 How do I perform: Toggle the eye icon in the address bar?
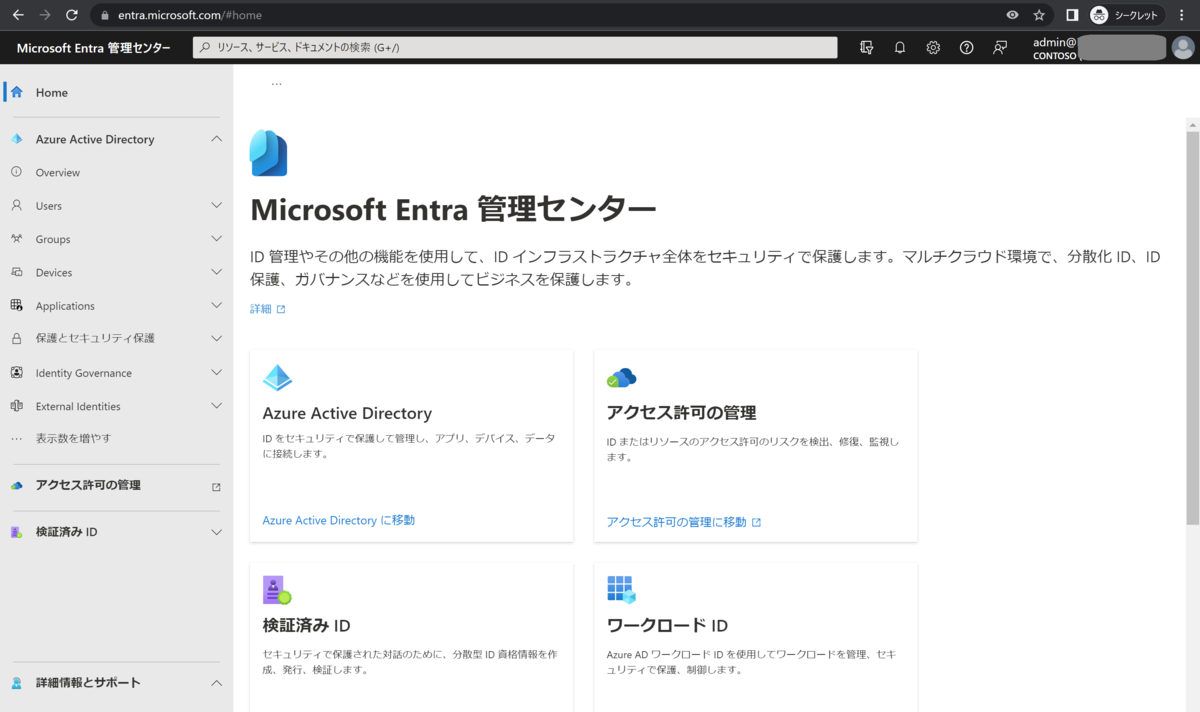[x=1014, y=15]
